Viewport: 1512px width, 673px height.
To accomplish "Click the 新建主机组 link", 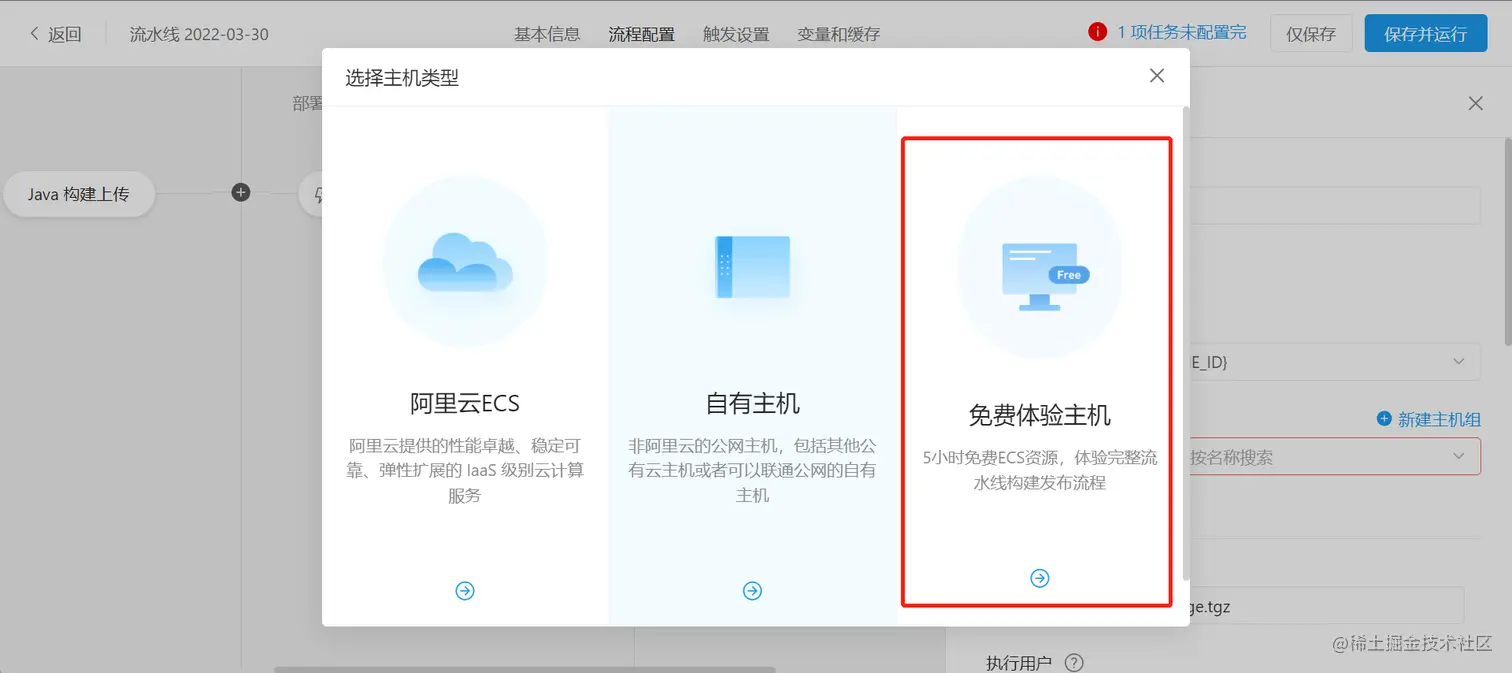I will (1428, 419).
